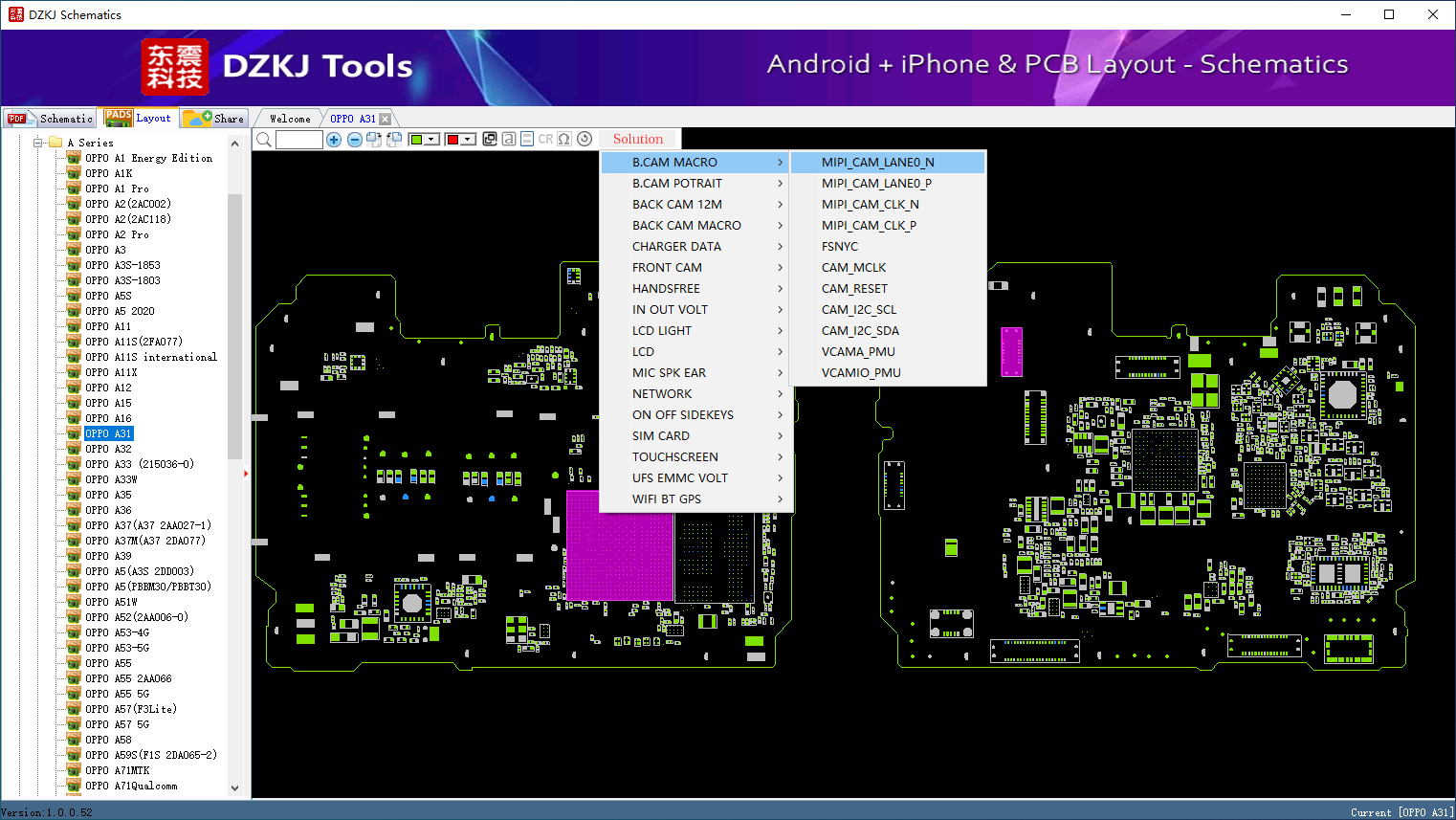Click the zoom in plus icon
1456x820 pixels.
(x=334, y=140)
